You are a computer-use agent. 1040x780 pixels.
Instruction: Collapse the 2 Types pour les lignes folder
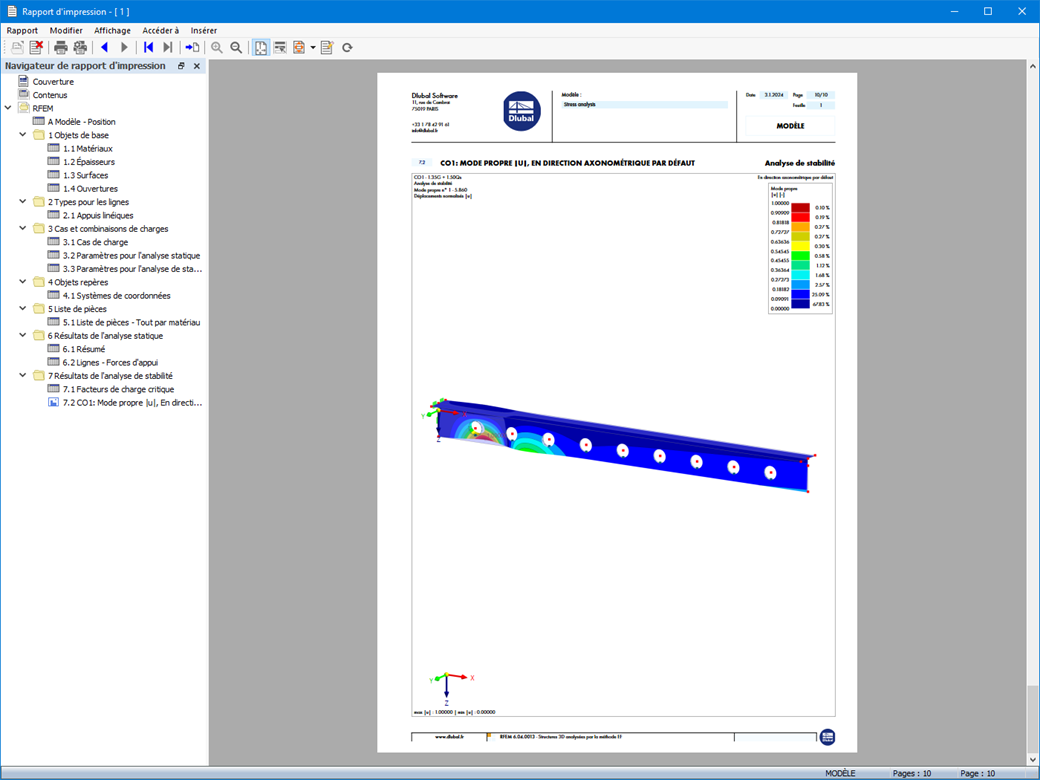click(23, 201)
